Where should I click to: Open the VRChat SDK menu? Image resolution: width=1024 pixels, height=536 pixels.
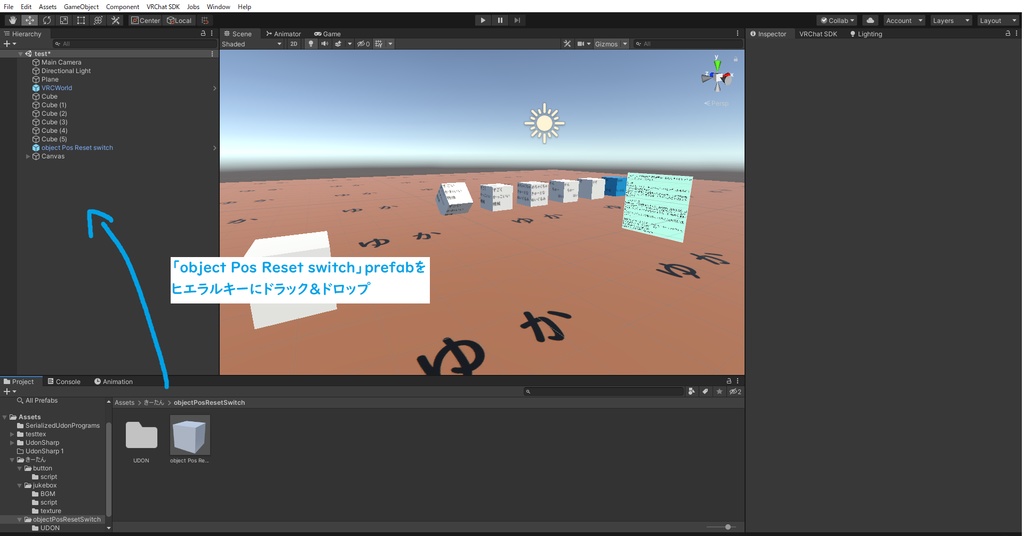pos(163,7)
